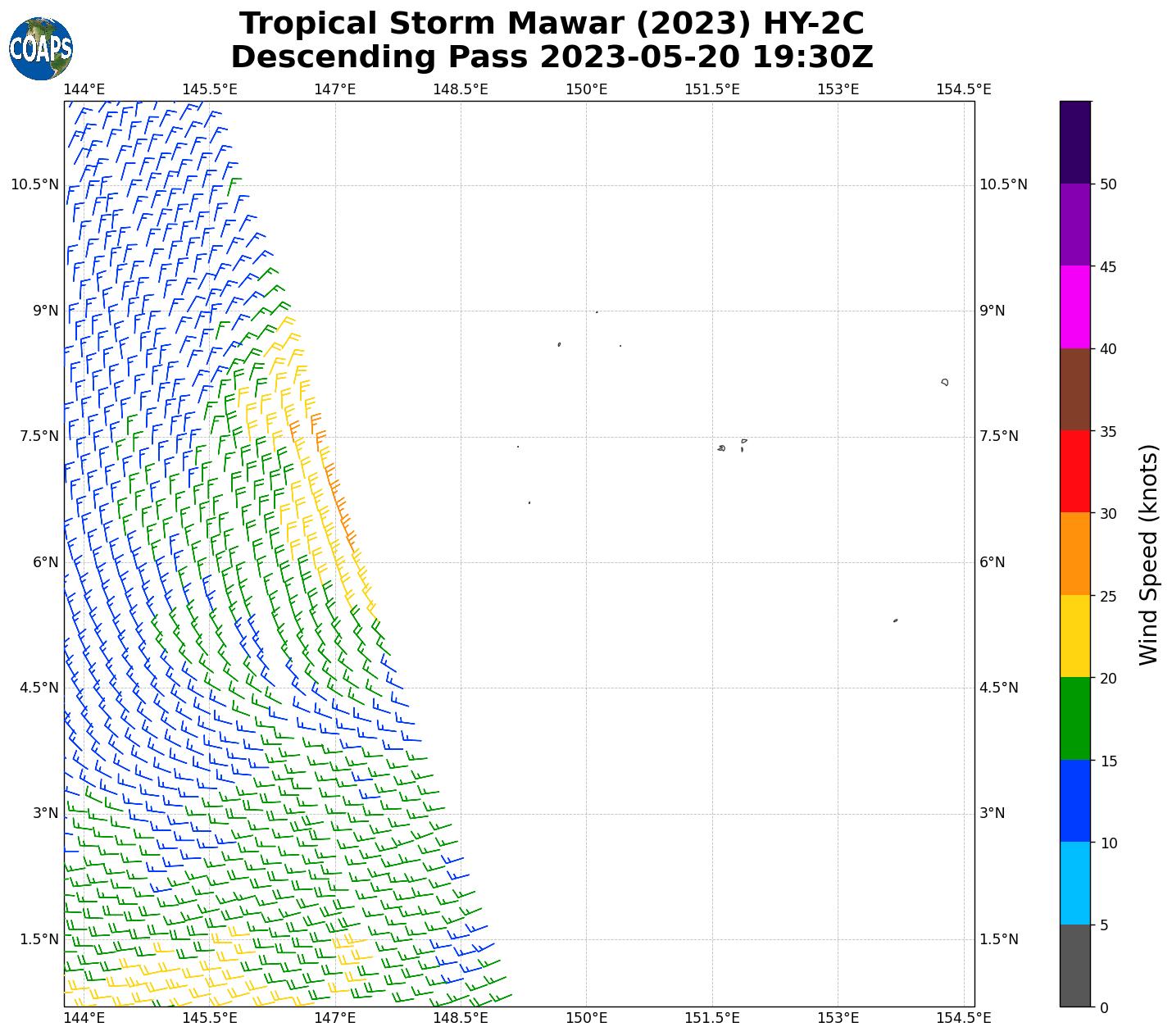This screenshot has height=1036, width=1172.
Task: Click the 150°E label on the top axis
Action: coord(586,89)
